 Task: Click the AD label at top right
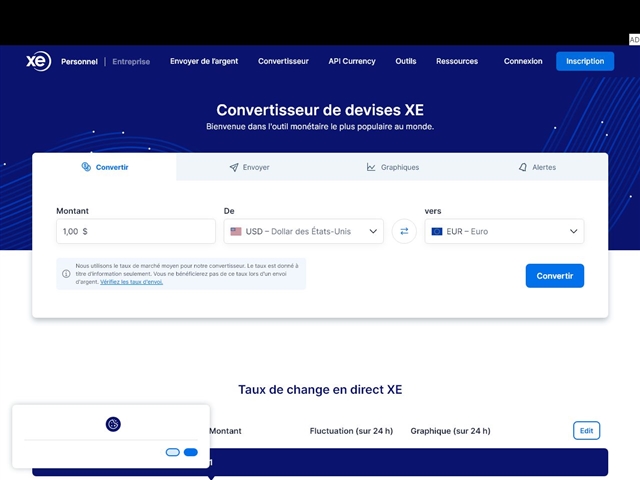coord(634,40)
